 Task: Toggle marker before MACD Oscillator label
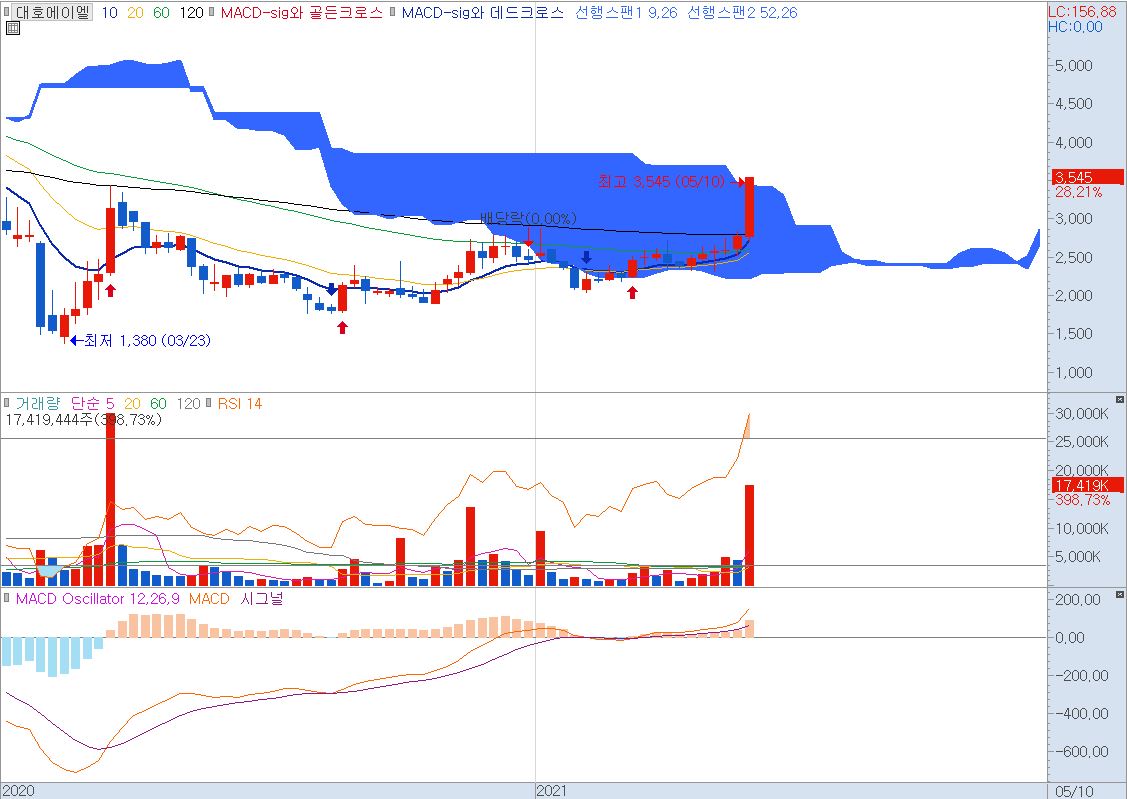(7, 598)
